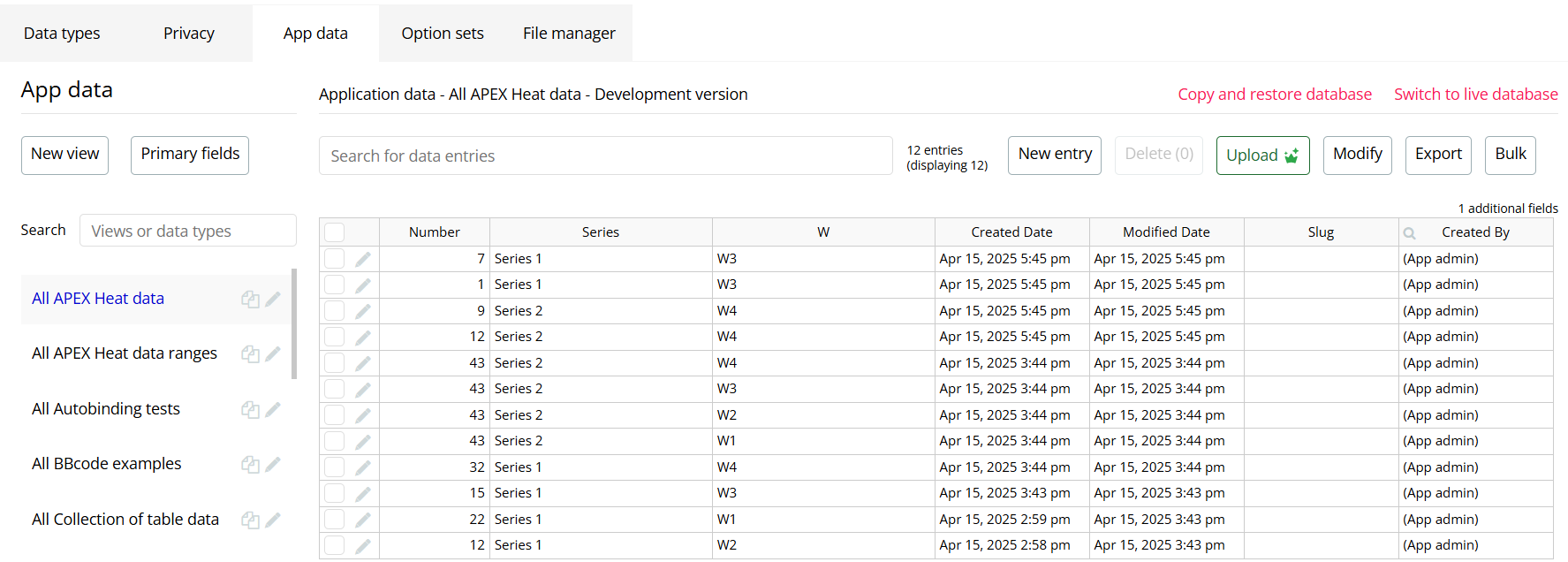
Task: Click search magnifier icon in Created By header
Action: point(1410,233)
